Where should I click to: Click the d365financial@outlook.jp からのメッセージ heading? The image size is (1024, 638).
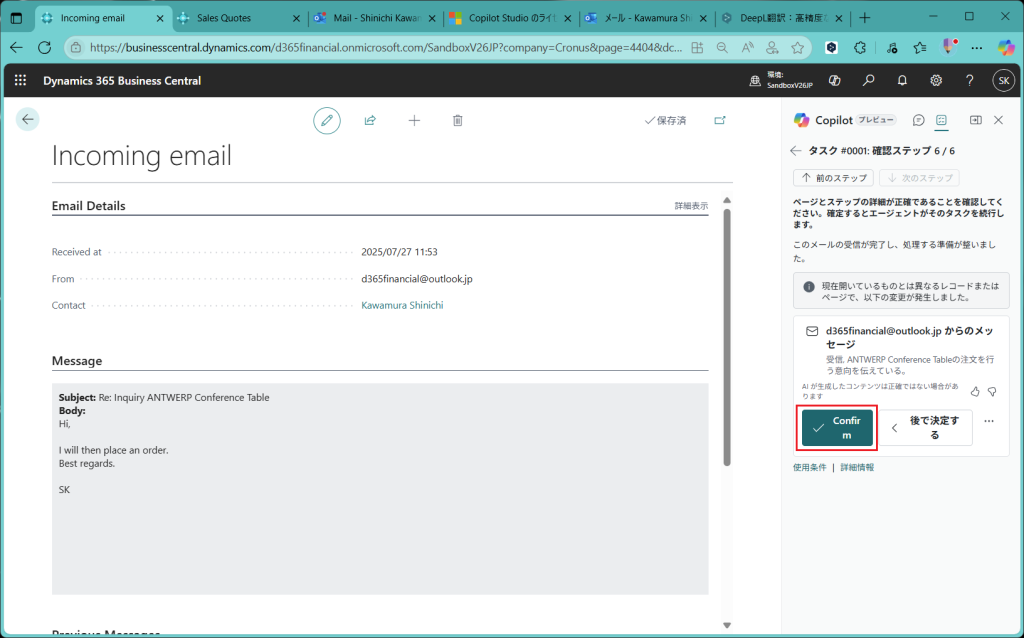(909, 338)
